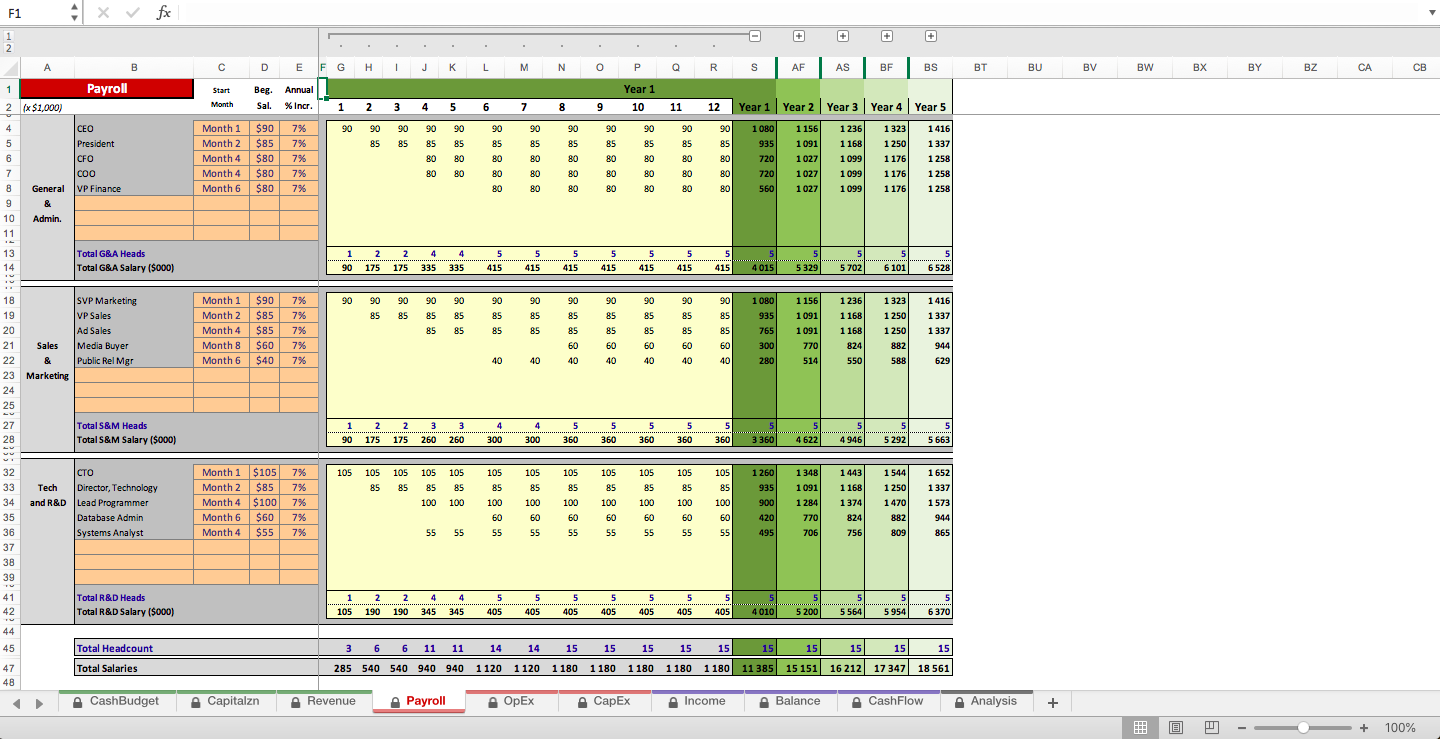Select the CEO row label cell

134,128
